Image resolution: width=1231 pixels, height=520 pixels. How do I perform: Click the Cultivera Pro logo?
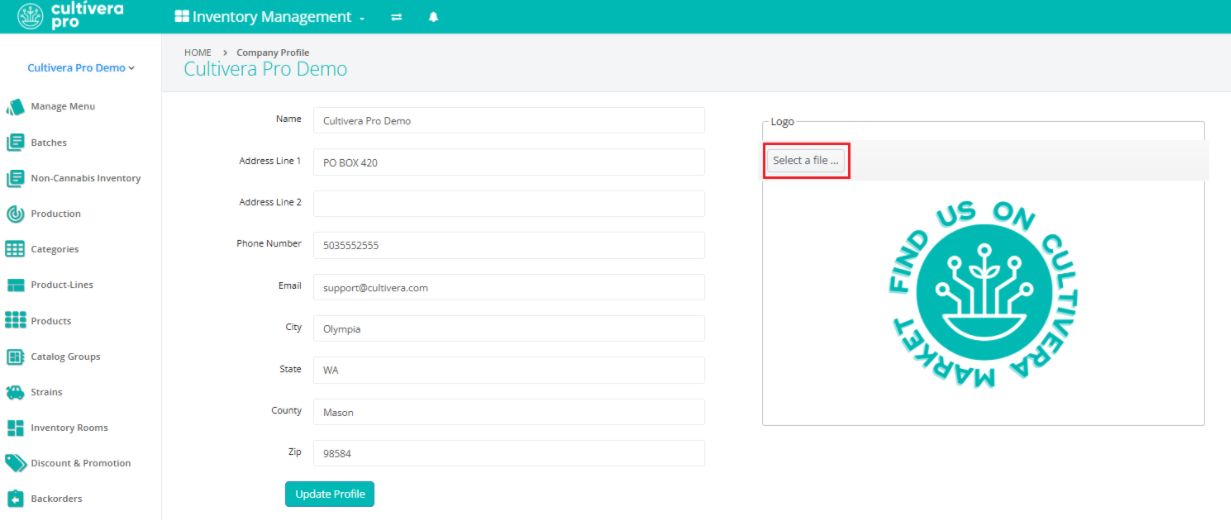point(70,16)
